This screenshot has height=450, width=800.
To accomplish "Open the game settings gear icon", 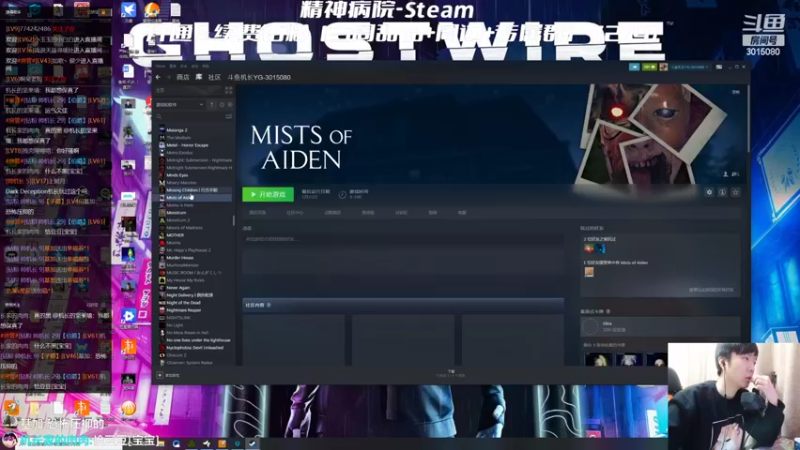I will coord(709,192).
